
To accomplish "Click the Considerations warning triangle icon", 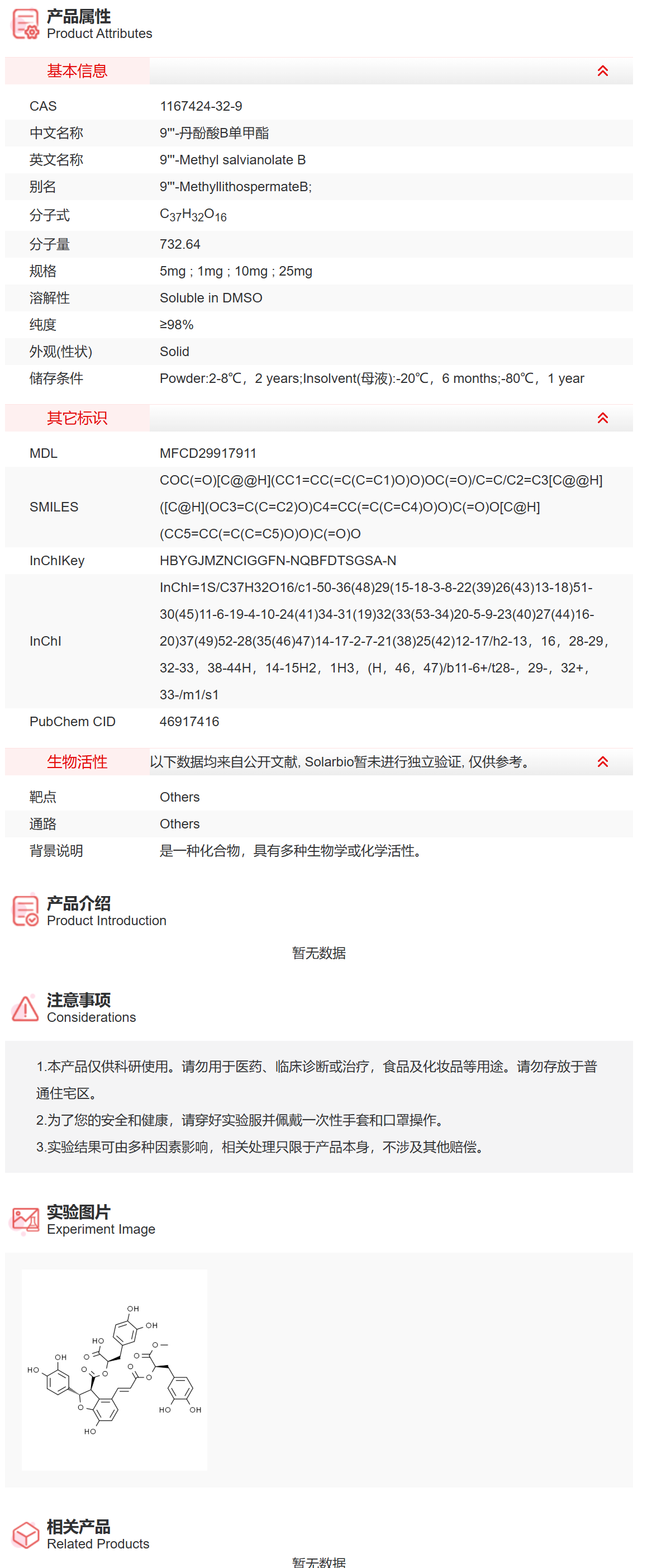I will 25,1008.
